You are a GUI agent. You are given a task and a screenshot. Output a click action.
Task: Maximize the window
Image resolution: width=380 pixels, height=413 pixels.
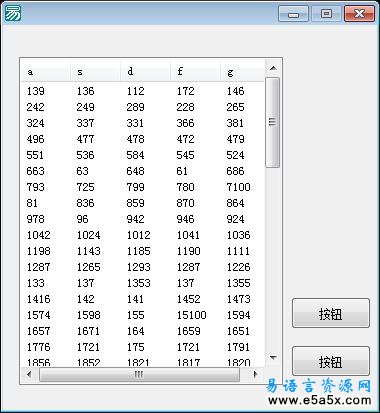coord(326,14)
